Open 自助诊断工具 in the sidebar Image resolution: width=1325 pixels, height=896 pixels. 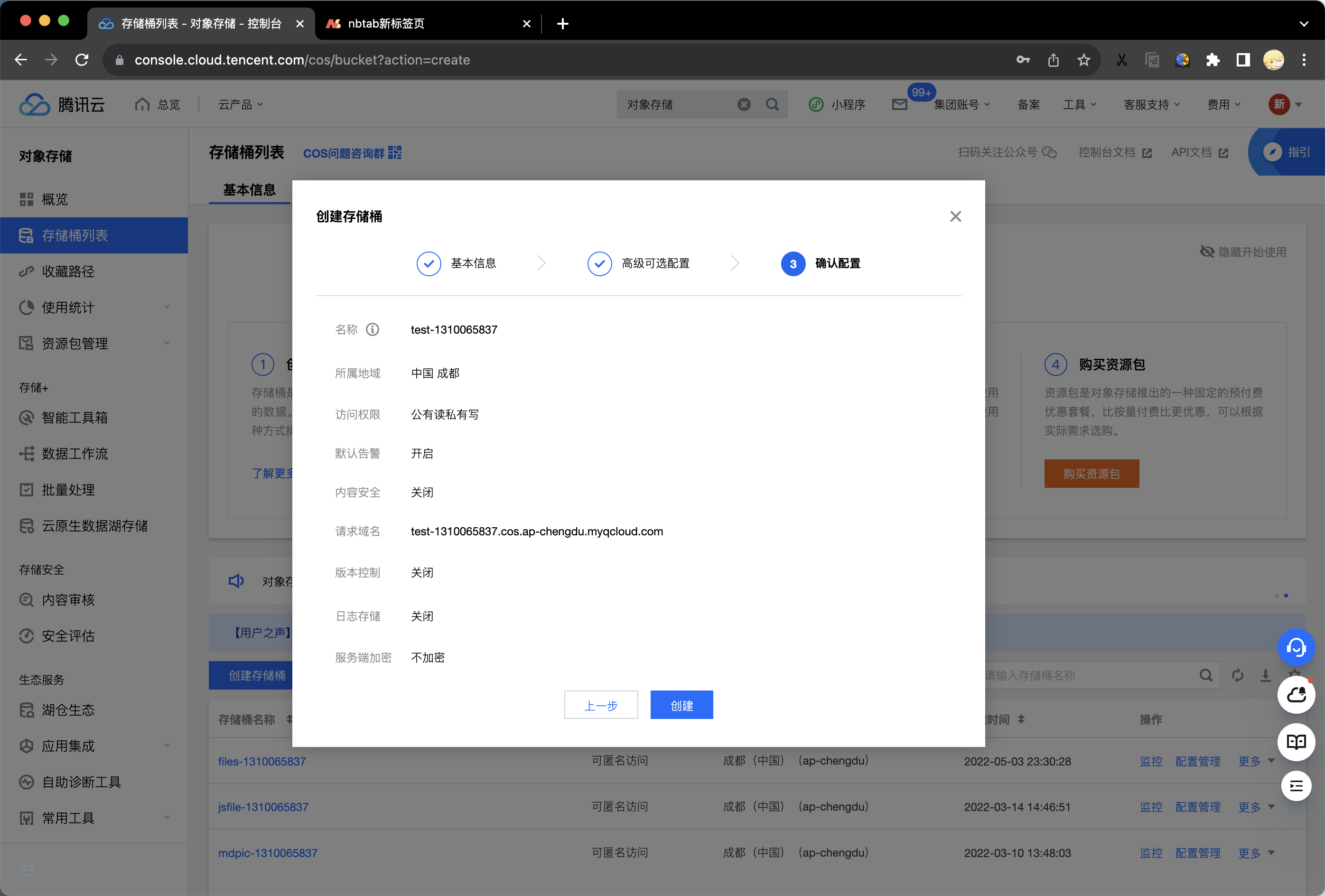pos(94,782)
